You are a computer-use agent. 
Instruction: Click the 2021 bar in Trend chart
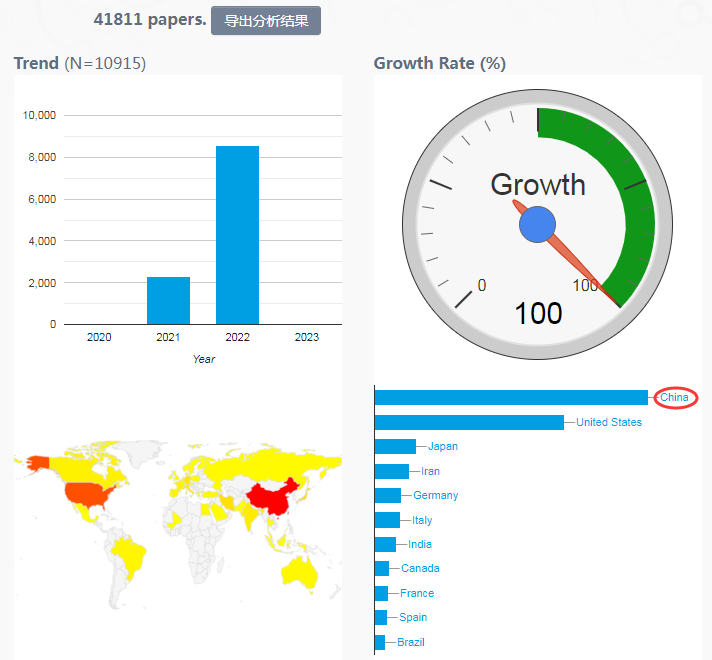click(168, 300)
